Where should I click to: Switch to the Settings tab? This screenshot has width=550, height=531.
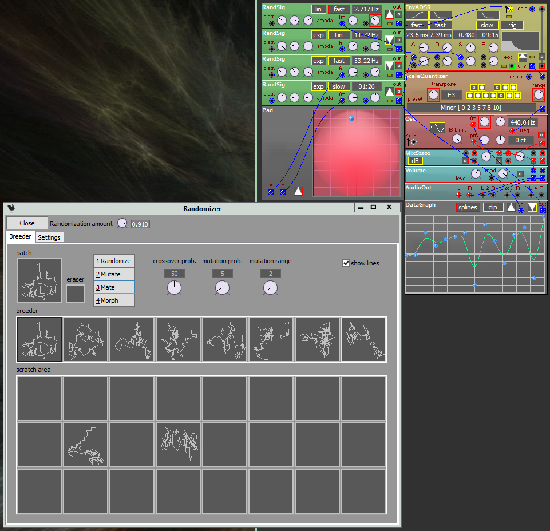tap(49, 237)
